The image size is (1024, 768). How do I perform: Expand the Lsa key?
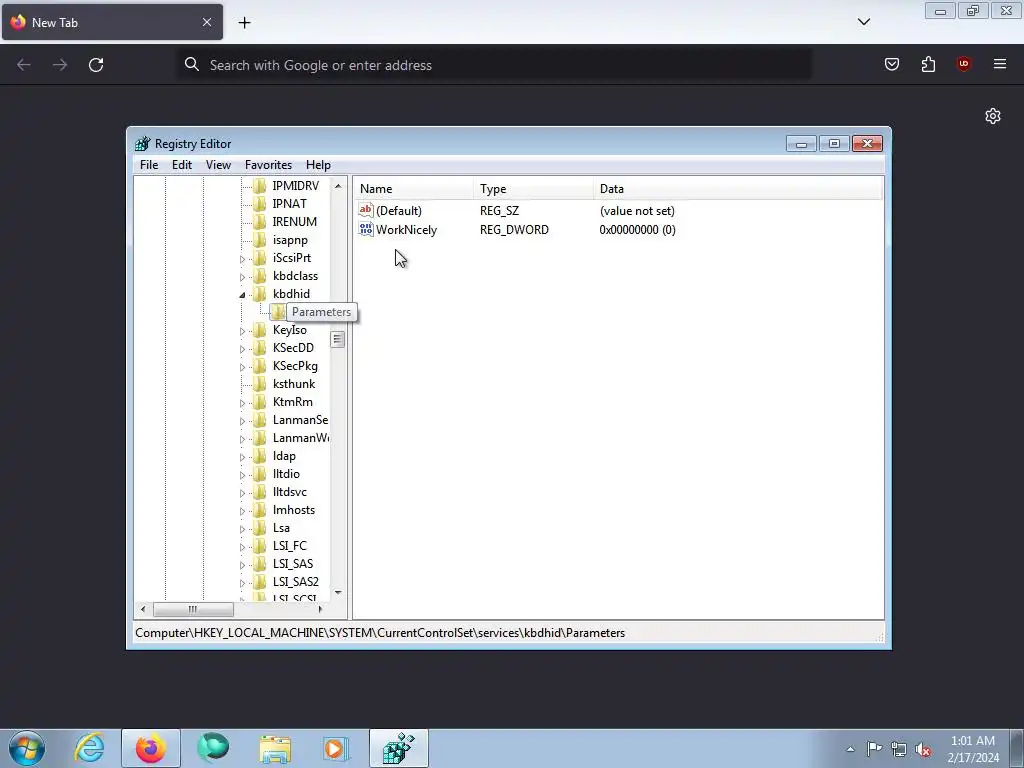click(x=242, y=529)
